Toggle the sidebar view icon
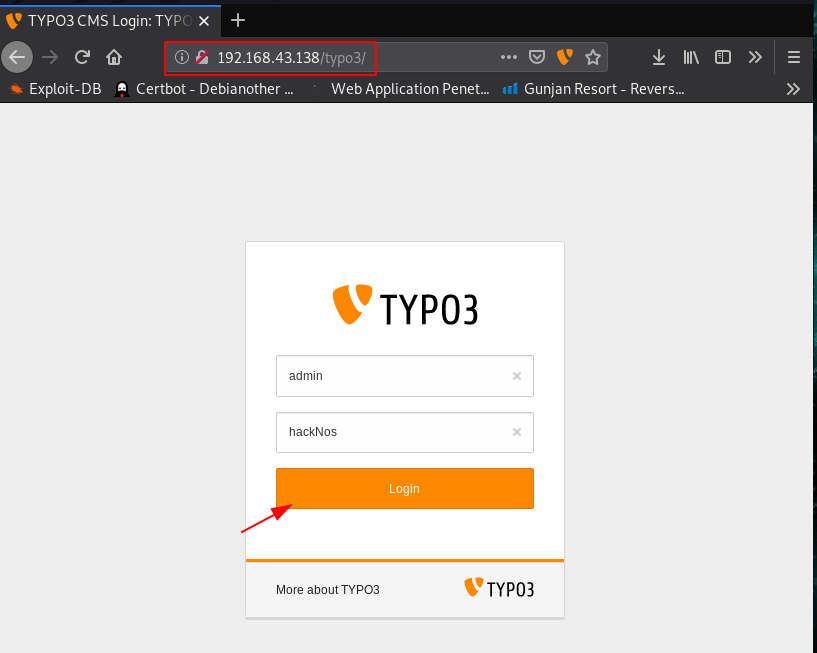 click(723, 57)
